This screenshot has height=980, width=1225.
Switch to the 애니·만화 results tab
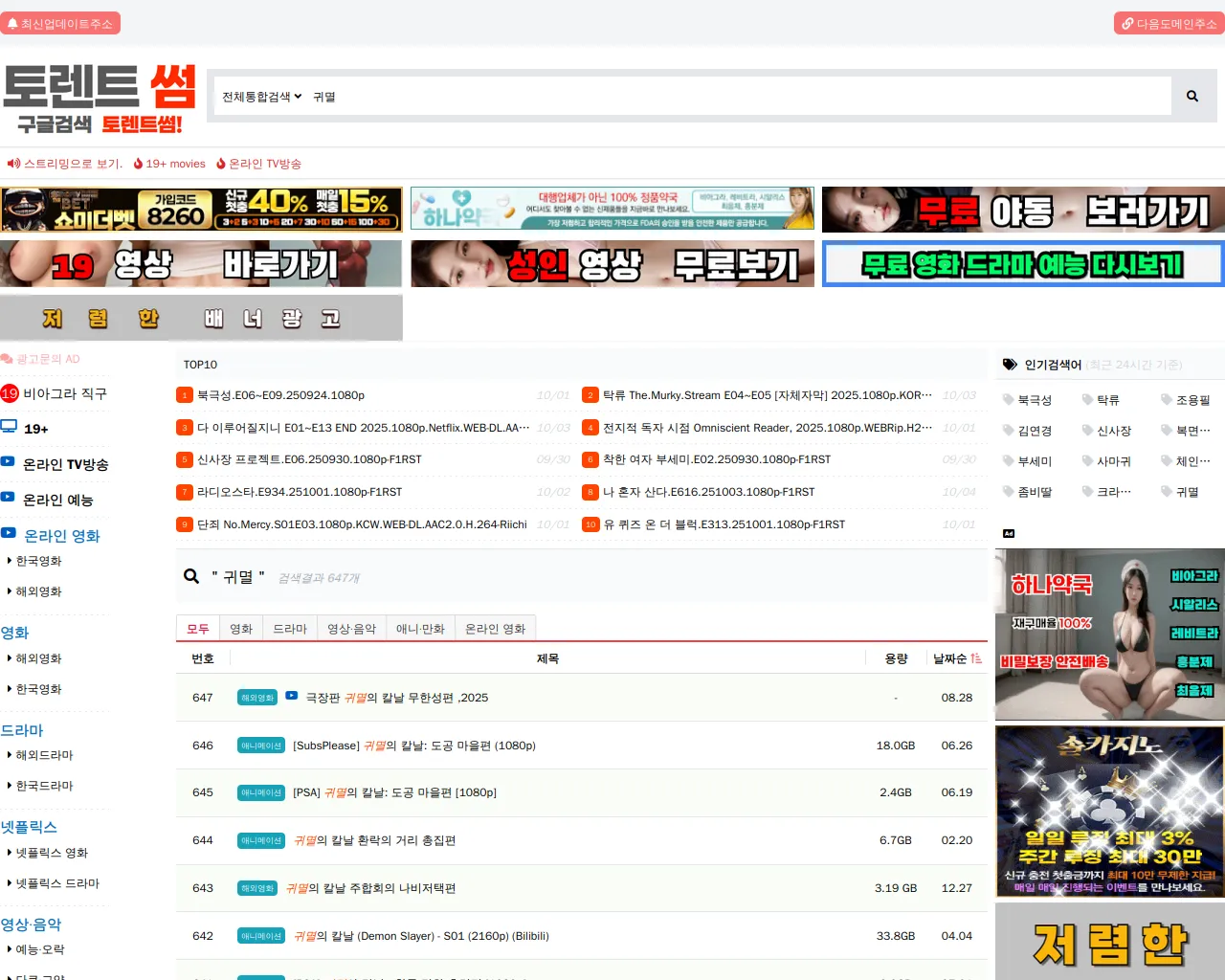pyautogui.click(x=420, y=629)
